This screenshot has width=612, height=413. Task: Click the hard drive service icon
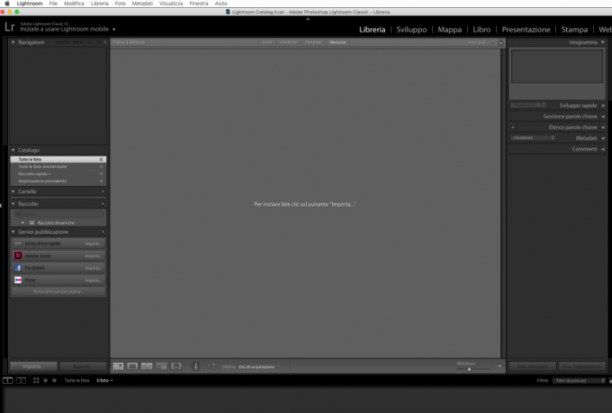point(18,243)
